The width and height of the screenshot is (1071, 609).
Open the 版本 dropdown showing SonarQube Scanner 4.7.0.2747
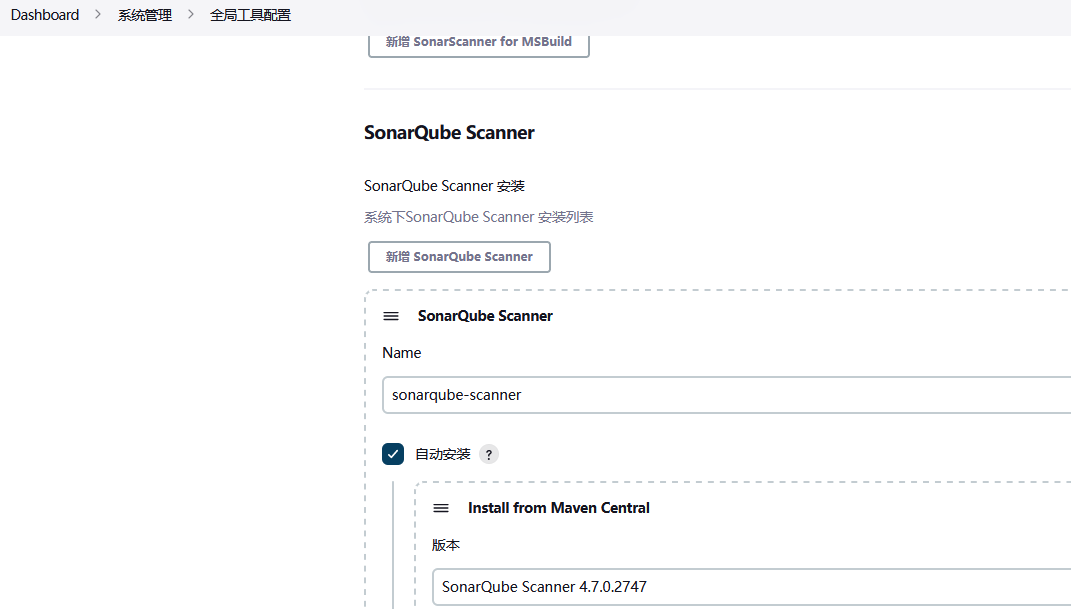tap(750, 587)
